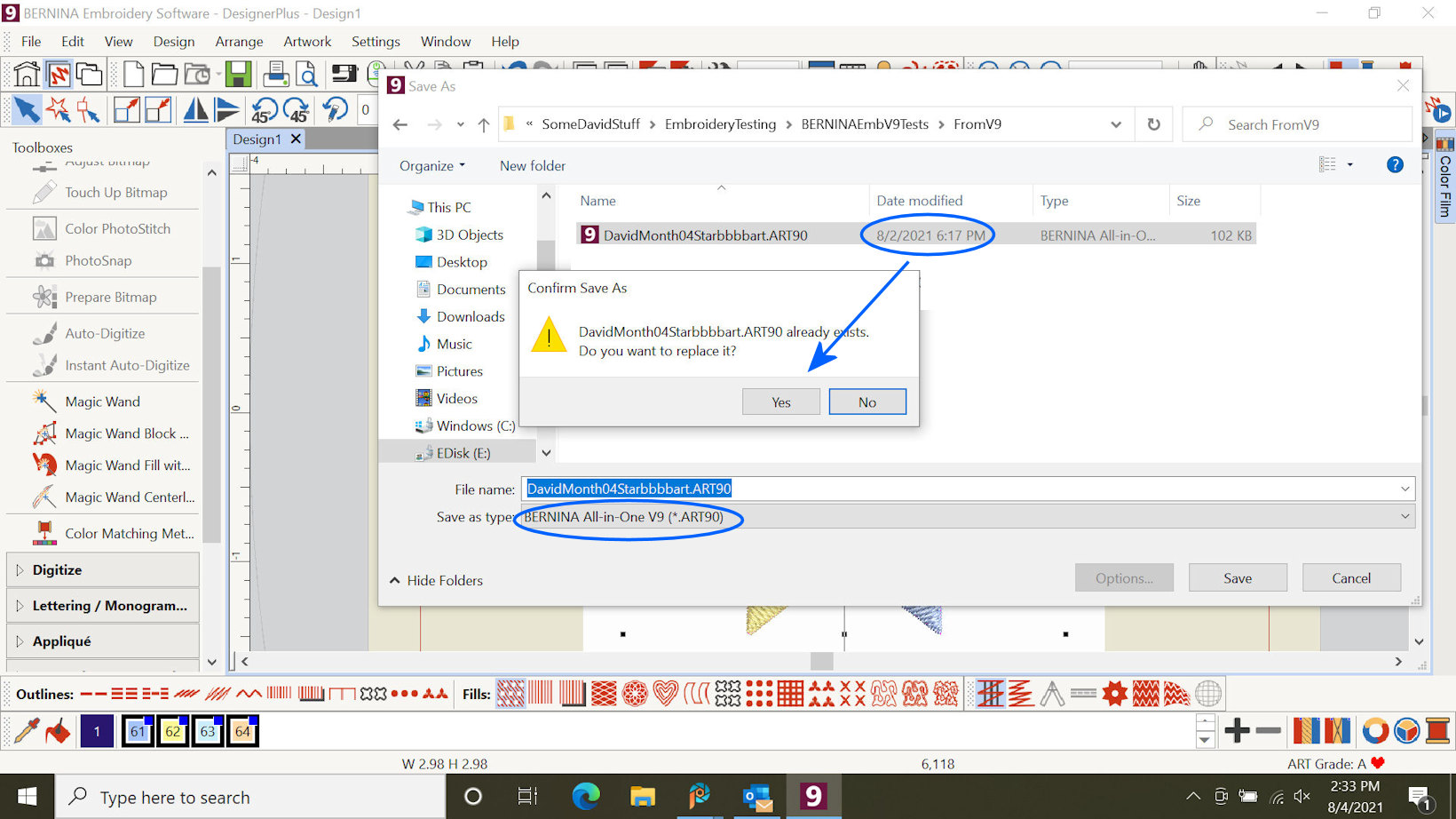Screen dimensions: 1456x819
Task: Rotate 45 degrees counterclockwise icon
Action: 264,110
